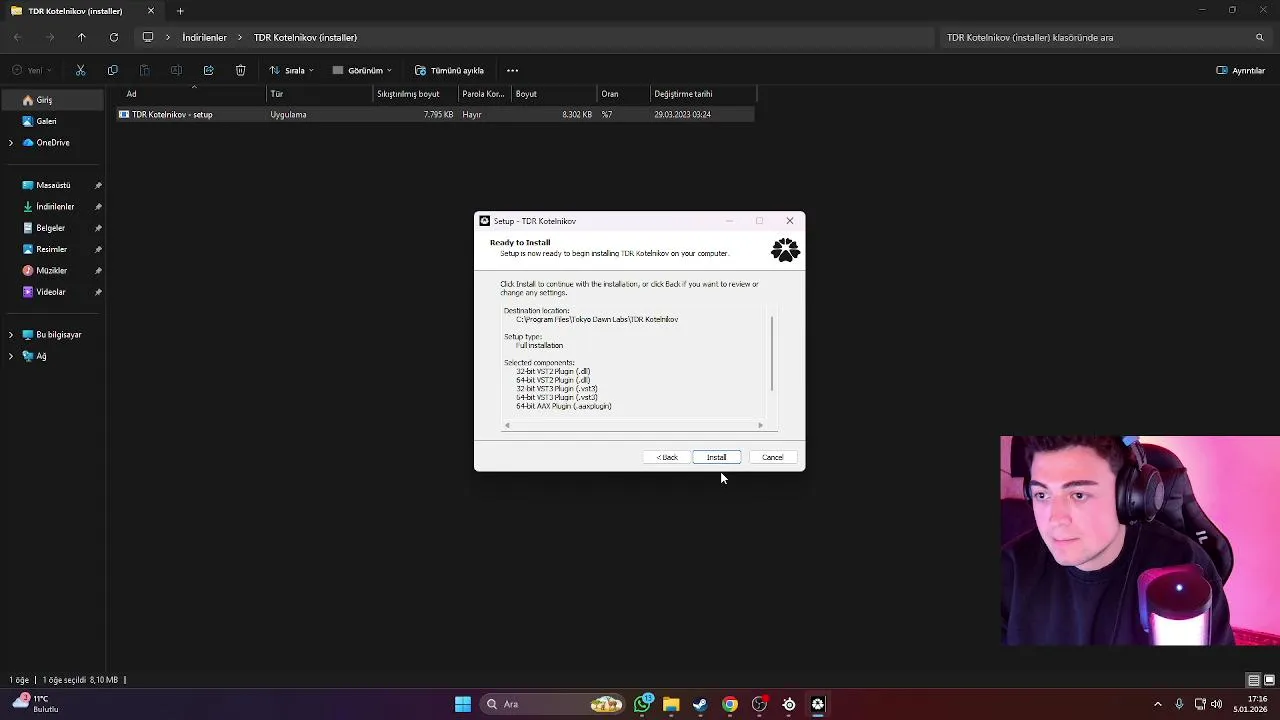Sort by the Tür column header
The width and height of the screenshot is (1280, 720).
320,94
